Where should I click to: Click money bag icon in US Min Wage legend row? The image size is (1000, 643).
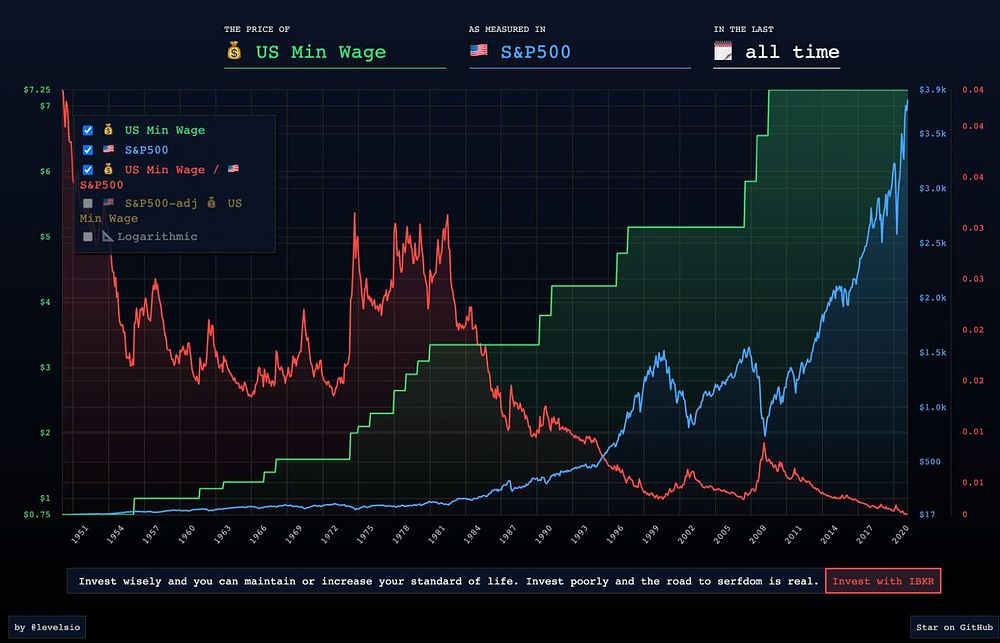coord(108,130)
